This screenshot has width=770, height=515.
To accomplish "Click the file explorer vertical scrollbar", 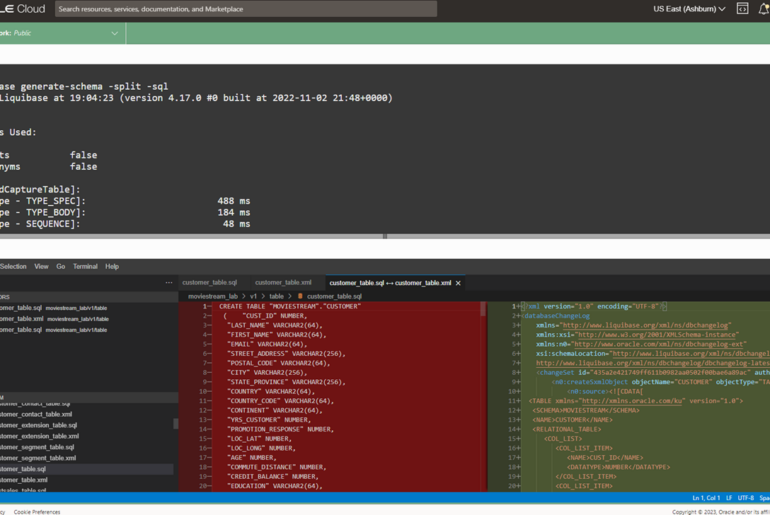I will click(x=176, y=424).
